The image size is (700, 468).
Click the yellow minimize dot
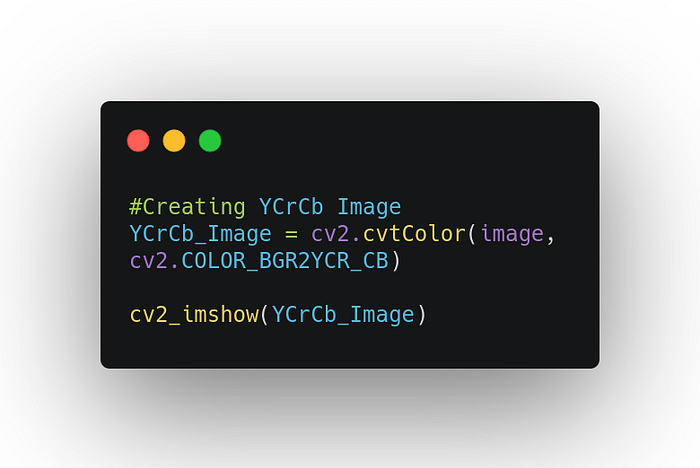point(174,141)
